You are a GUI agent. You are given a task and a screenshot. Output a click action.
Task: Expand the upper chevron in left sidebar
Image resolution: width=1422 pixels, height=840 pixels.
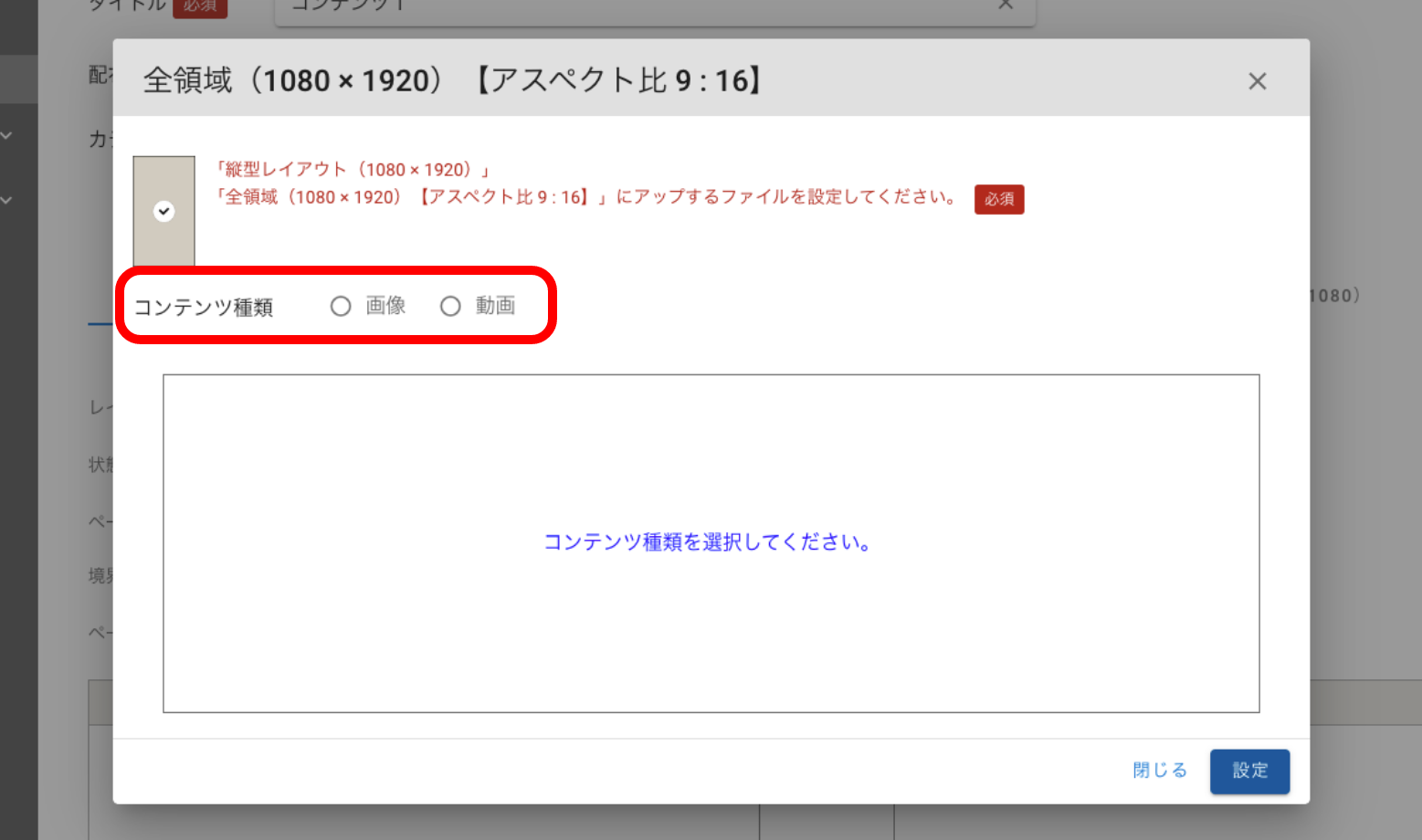7,135
